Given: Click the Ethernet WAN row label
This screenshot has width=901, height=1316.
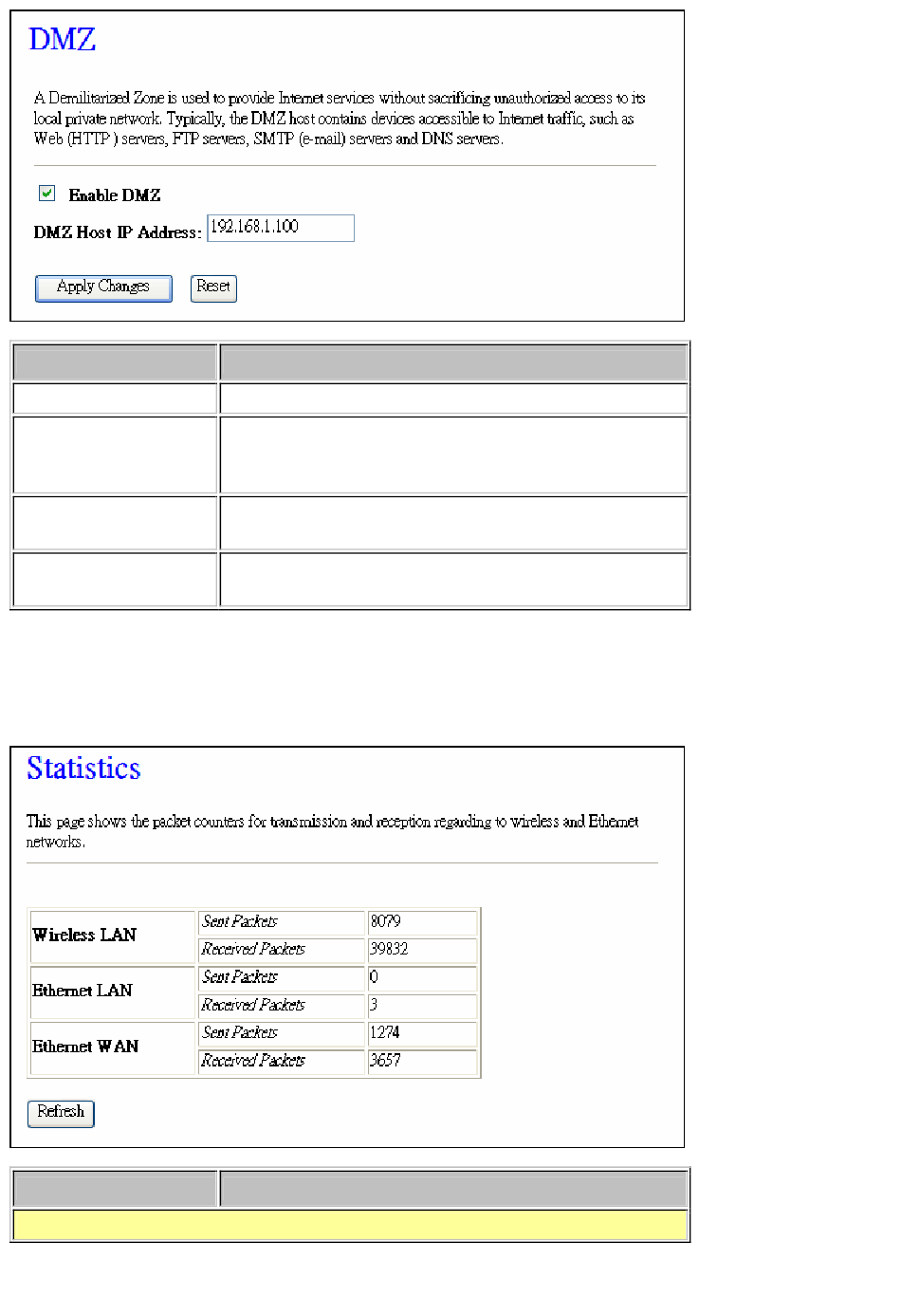Looking at the screenshot, I should click(x=85, y=1047).
